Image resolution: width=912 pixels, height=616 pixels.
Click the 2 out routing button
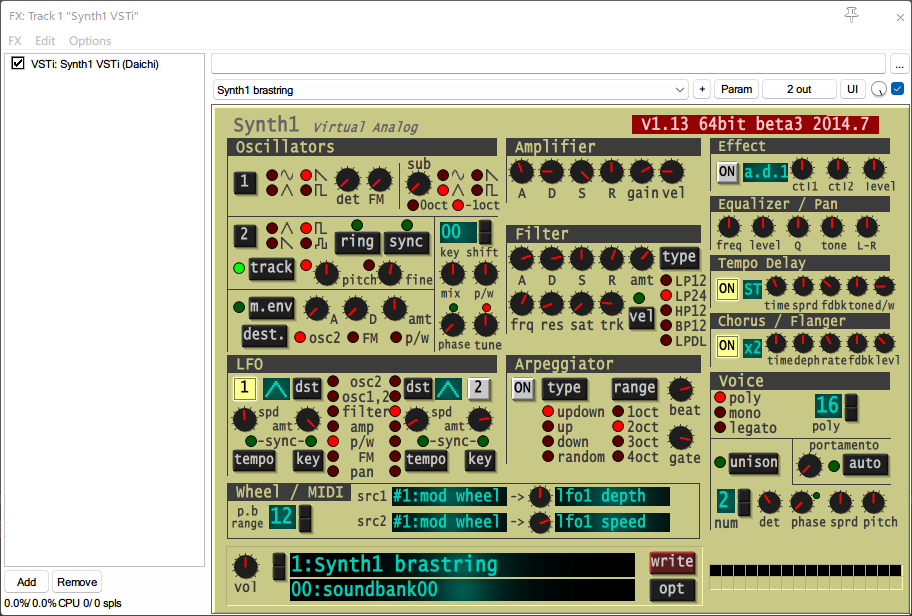click(x=799, y=90)
